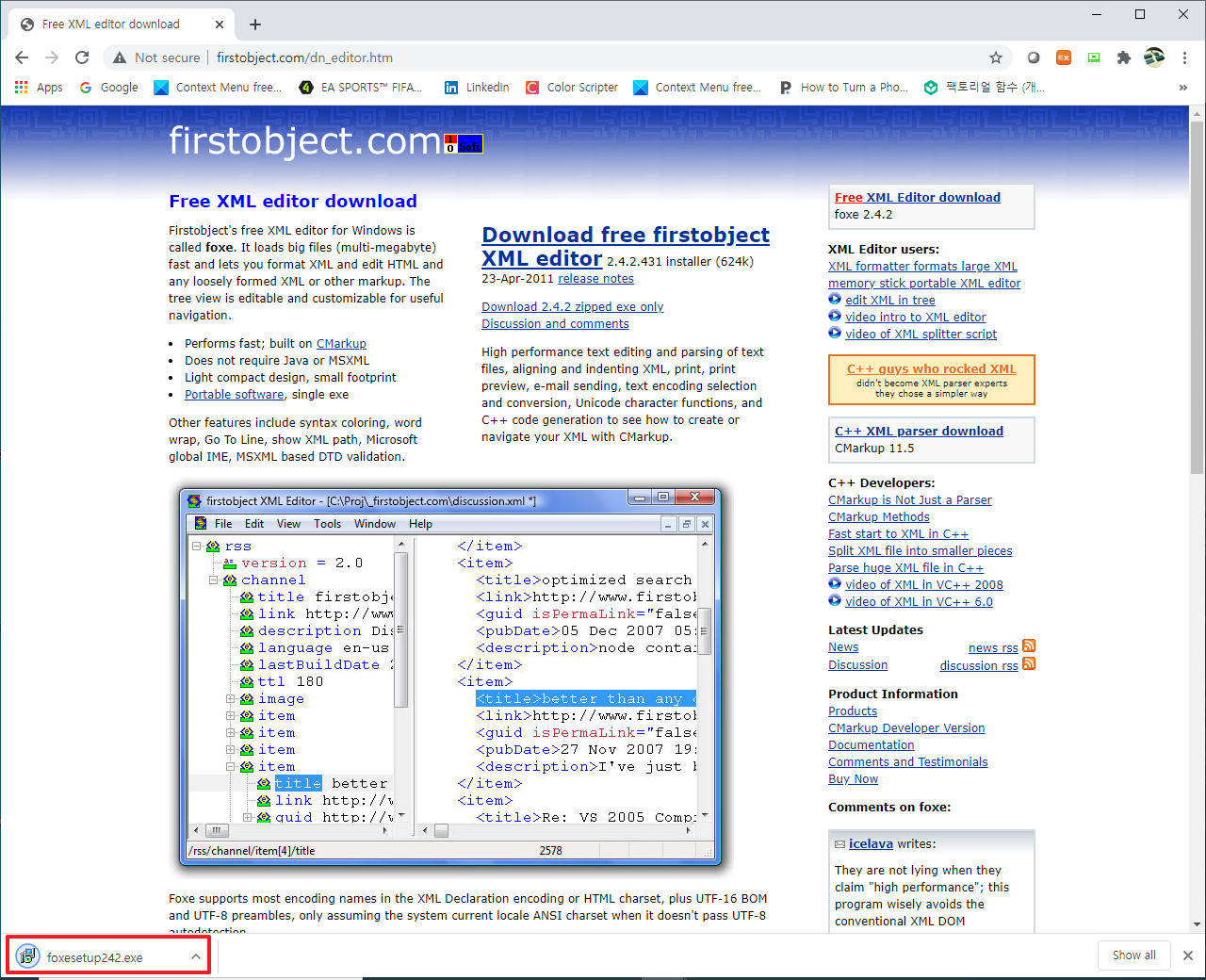1206x980 pixels.
Task: Open Color Scripter bookmark
Action: pyautogui.click(x=572, y=88)
